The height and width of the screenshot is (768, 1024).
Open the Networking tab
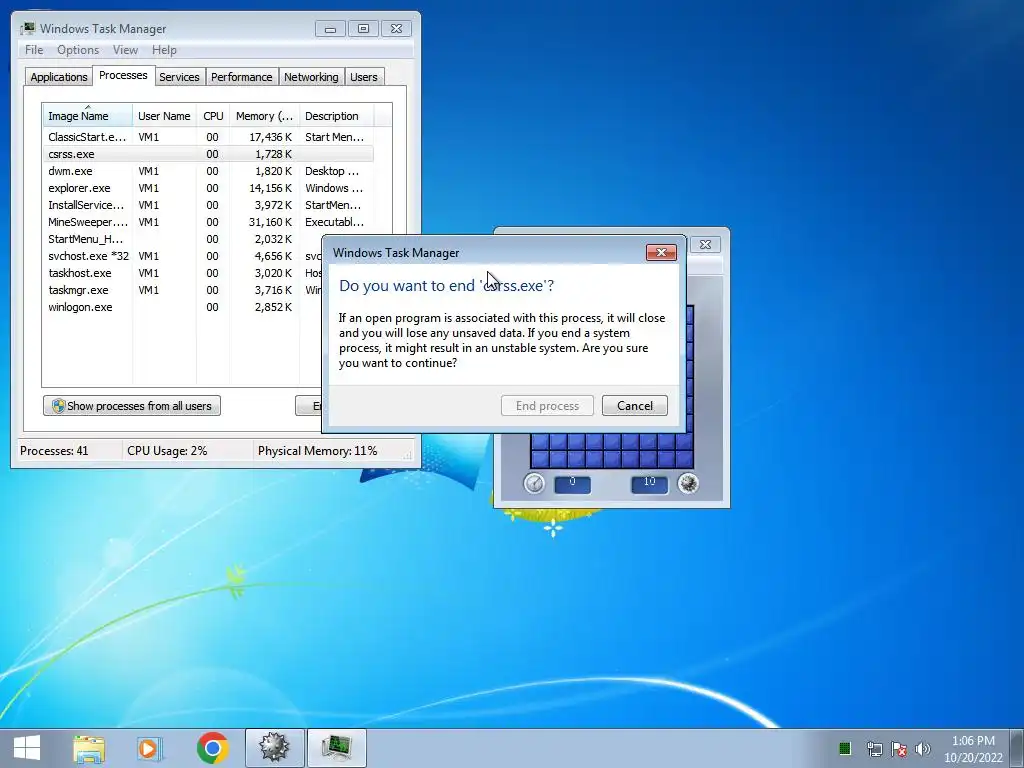click(311, 77)
